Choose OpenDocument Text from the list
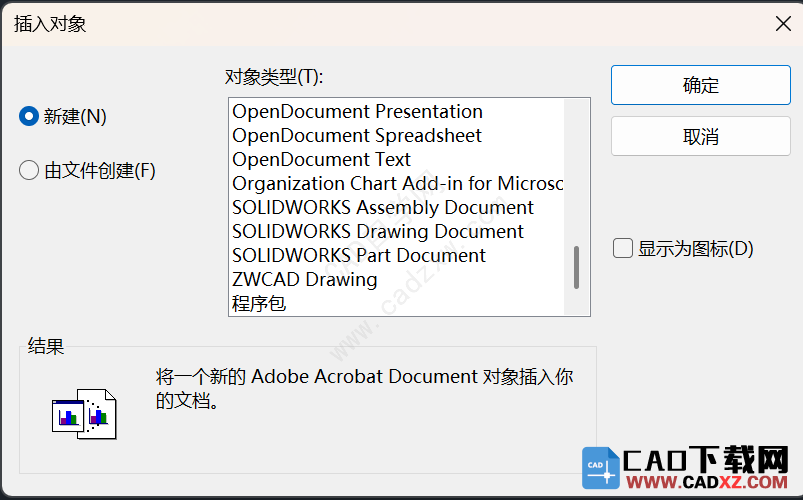Viewport: 803px width, 500px height. point(396,159)
